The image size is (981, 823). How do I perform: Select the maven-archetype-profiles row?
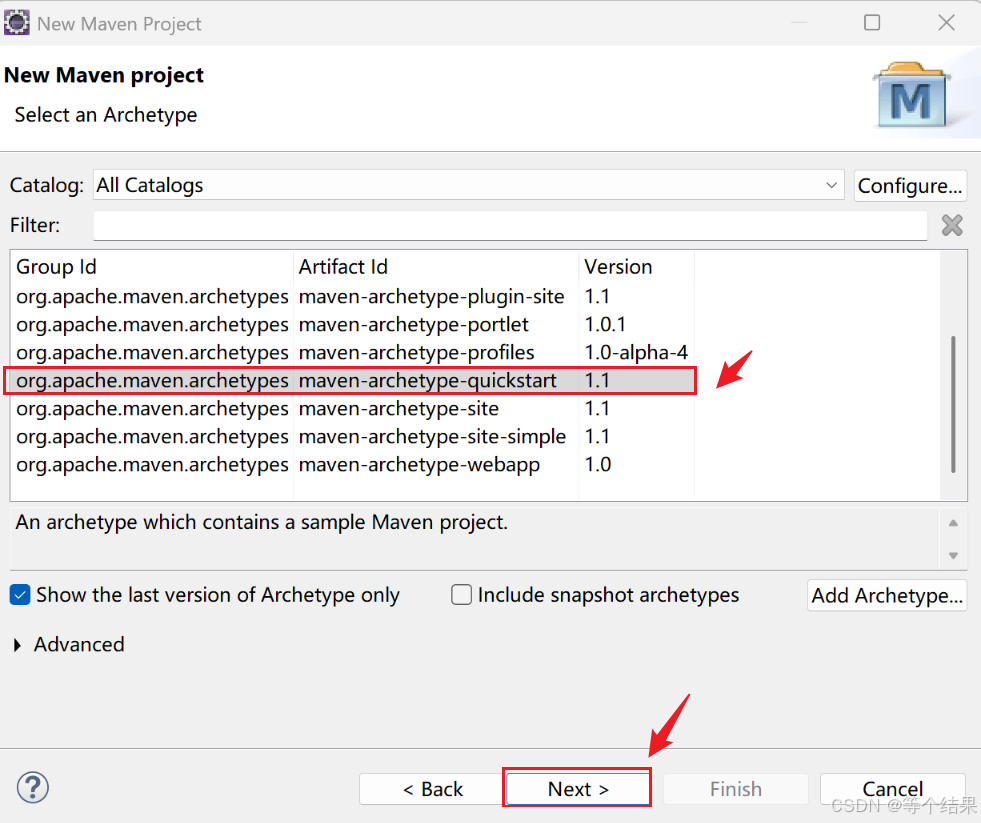[352, 352]
